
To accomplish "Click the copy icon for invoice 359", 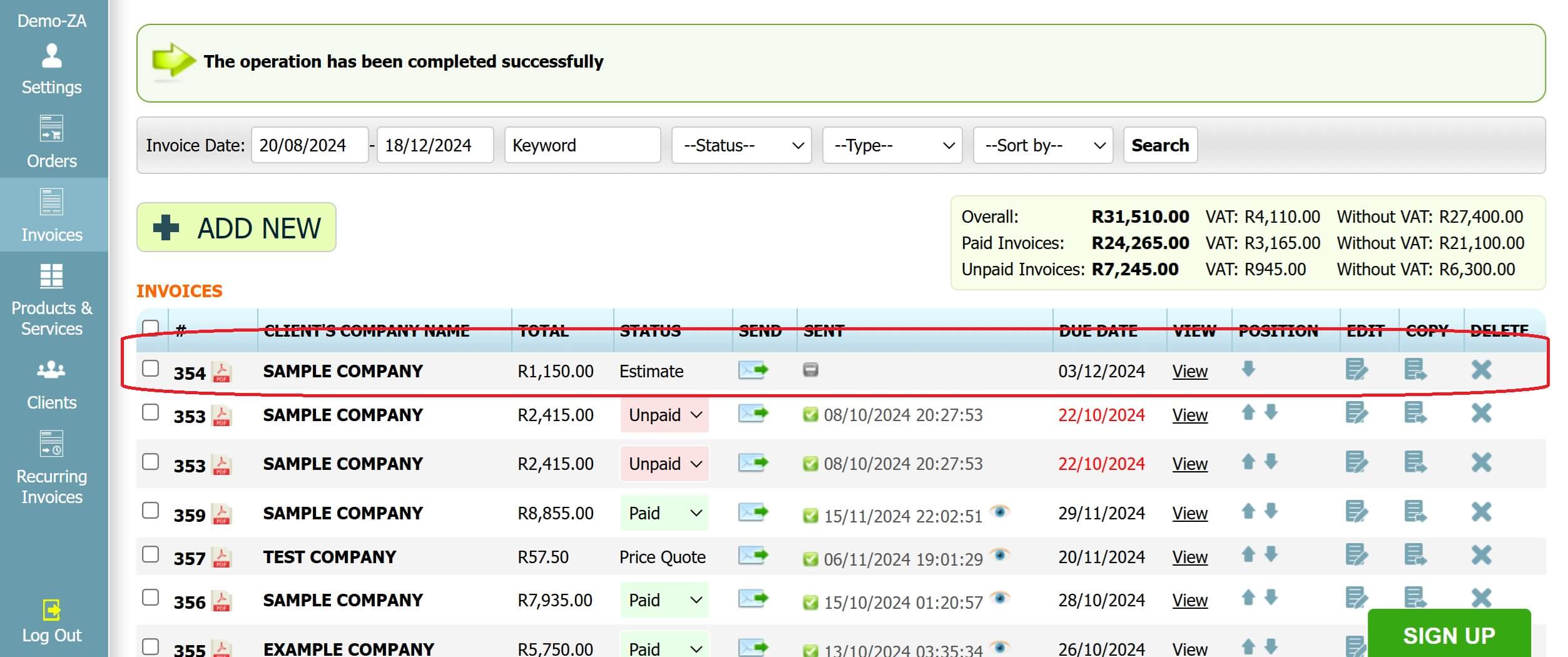I will click(x=1415, y=512).
